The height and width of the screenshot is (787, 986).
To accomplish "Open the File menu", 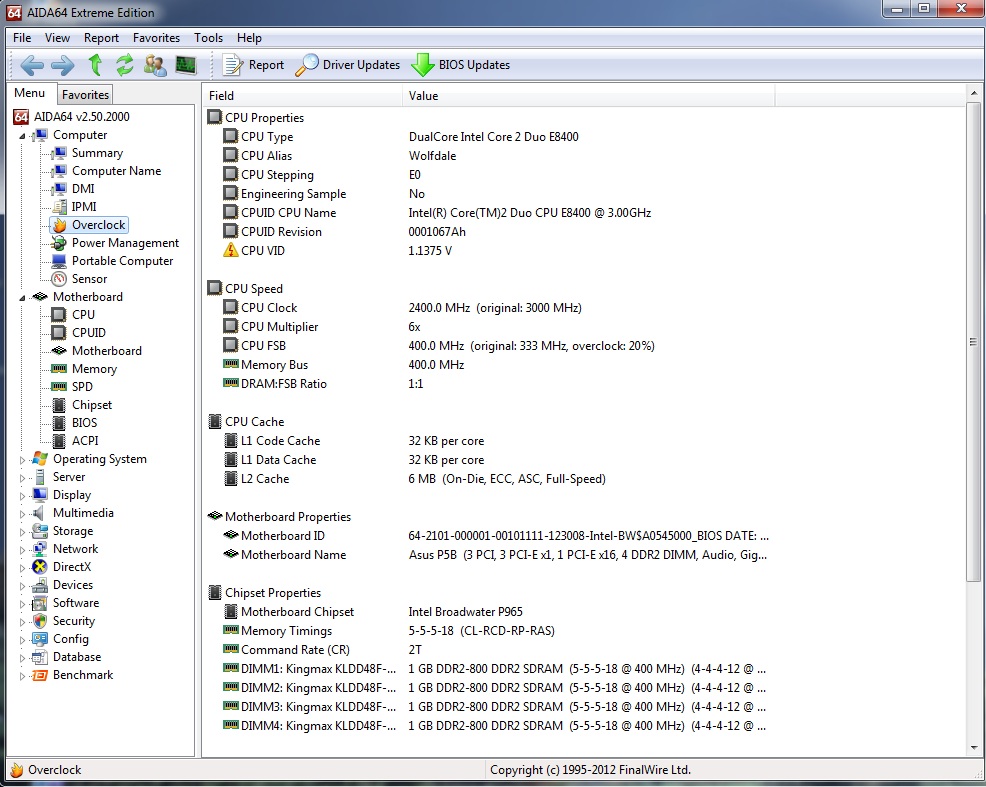I will click(x=22, y=38).
